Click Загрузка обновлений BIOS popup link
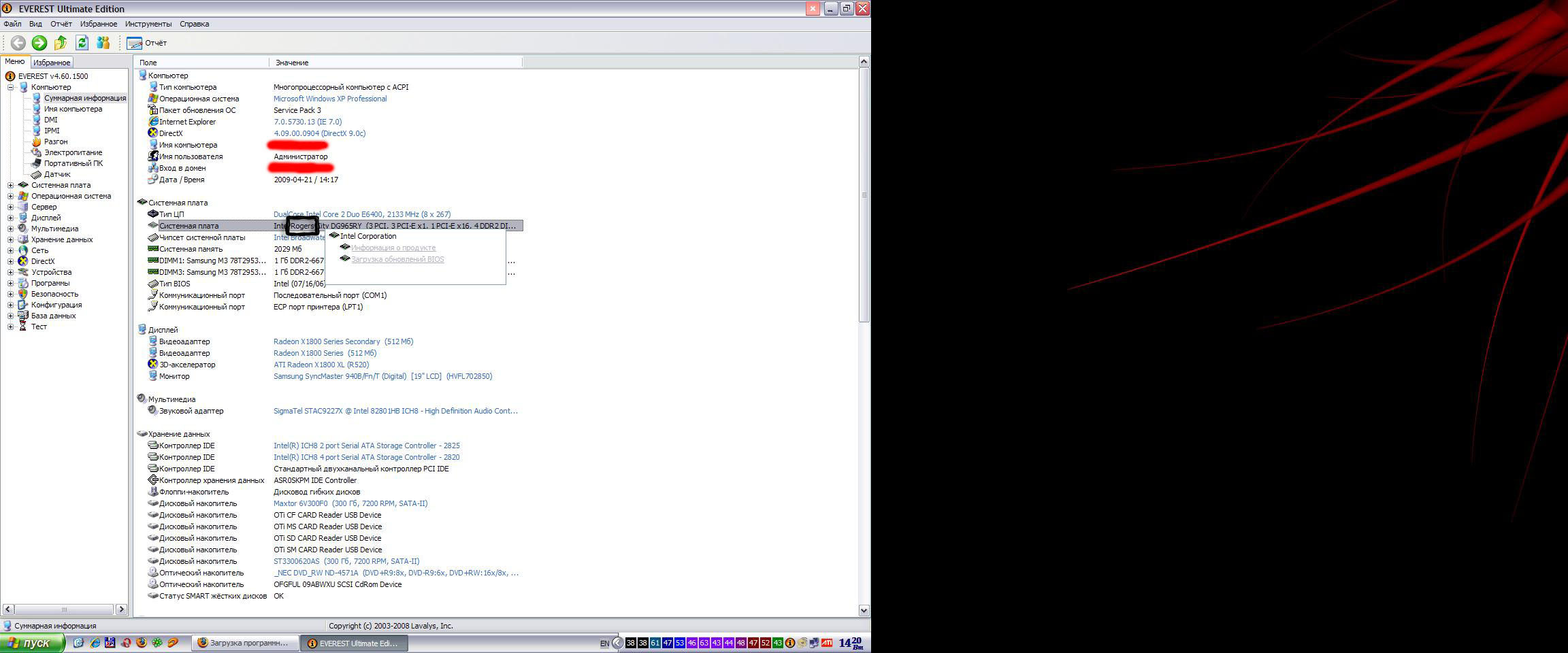Screen dimensions: 1568x653 (x=397, y=259)
